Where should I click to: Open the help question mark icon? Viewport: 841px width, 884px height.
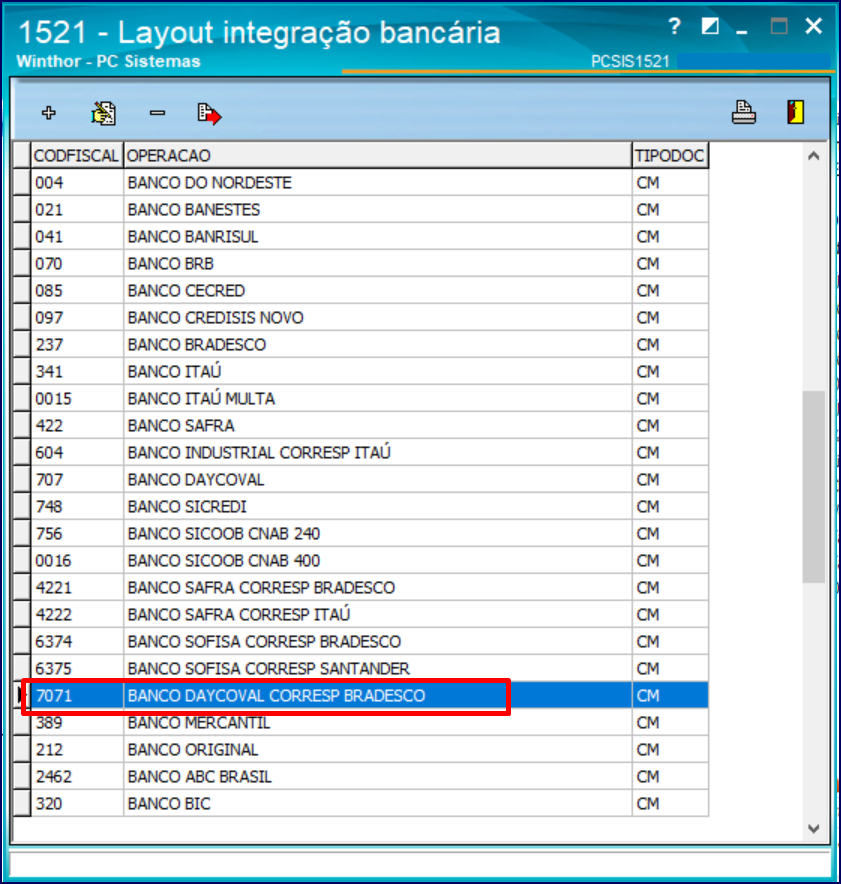click(674, 26)
